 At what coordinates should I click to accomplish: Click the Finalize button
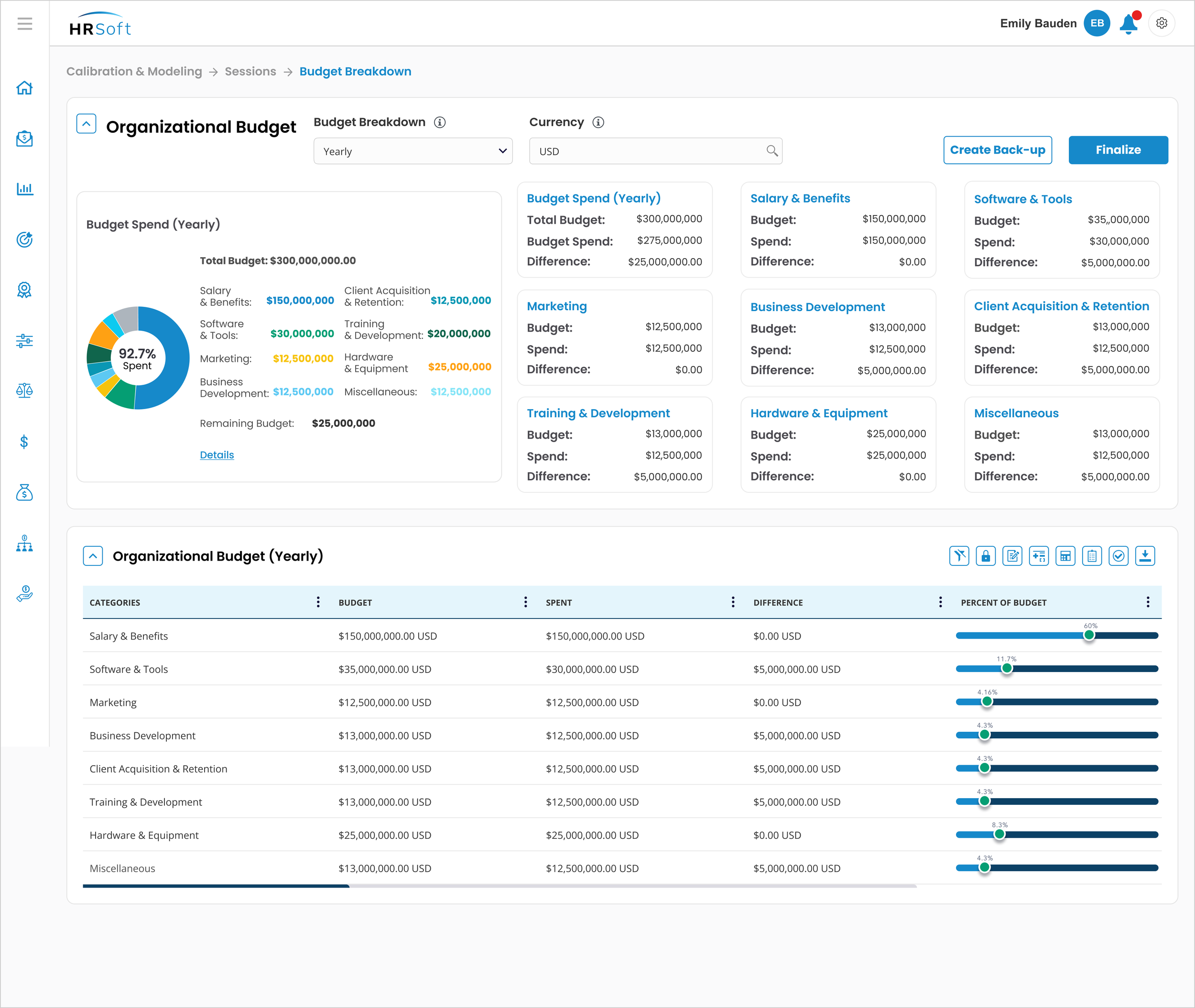(1118, 150)
